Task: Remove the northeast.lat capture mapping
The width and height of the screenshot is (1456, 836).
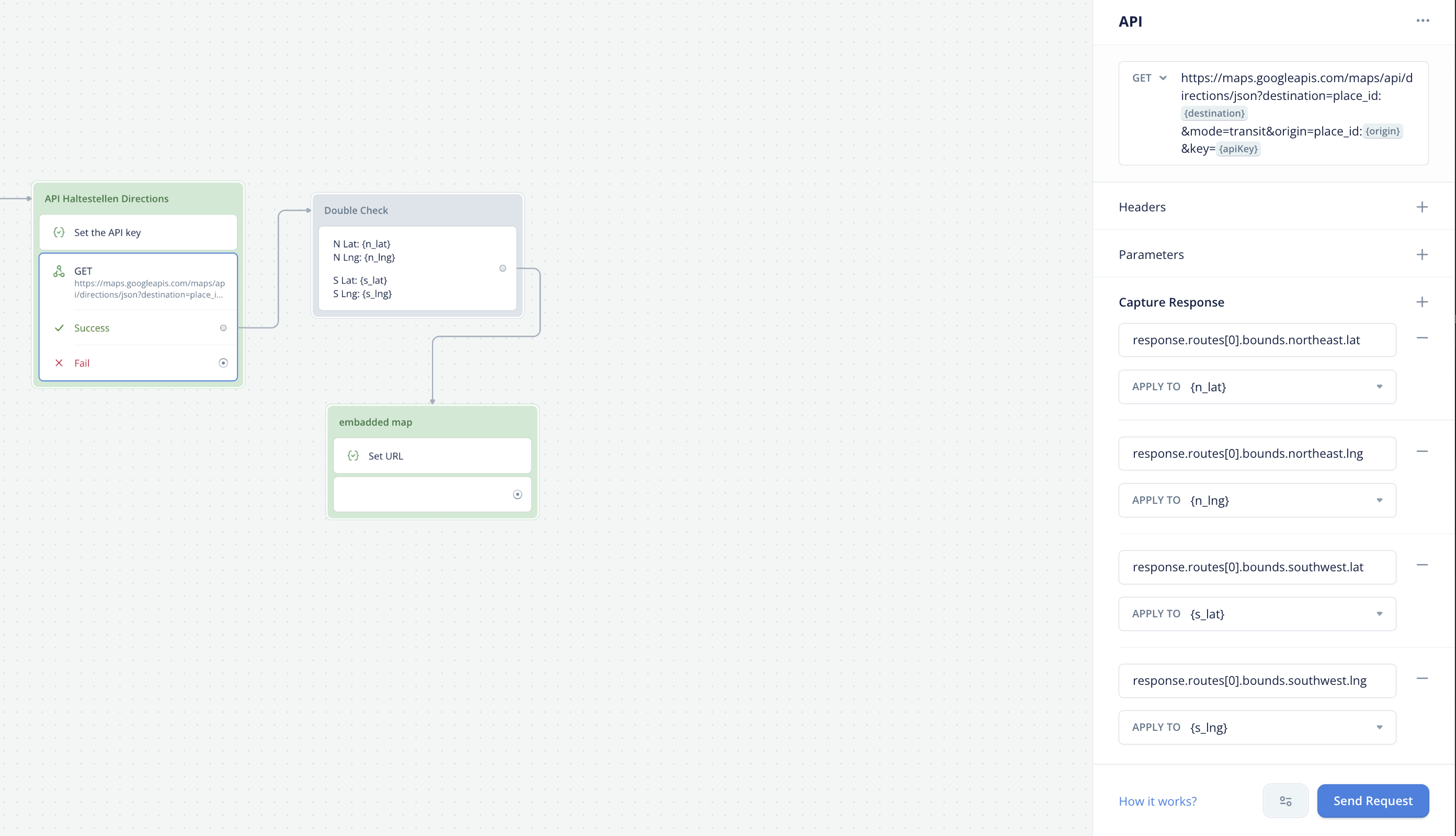Action: pos(1421,338)
